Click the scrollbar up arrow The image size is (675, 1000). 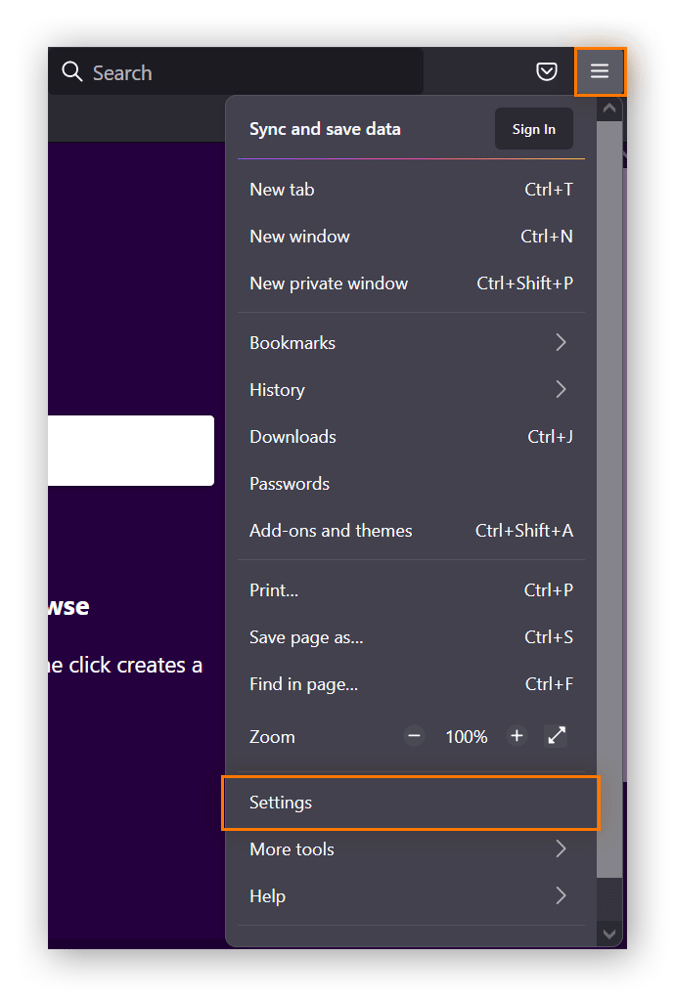tap(608, 108)
